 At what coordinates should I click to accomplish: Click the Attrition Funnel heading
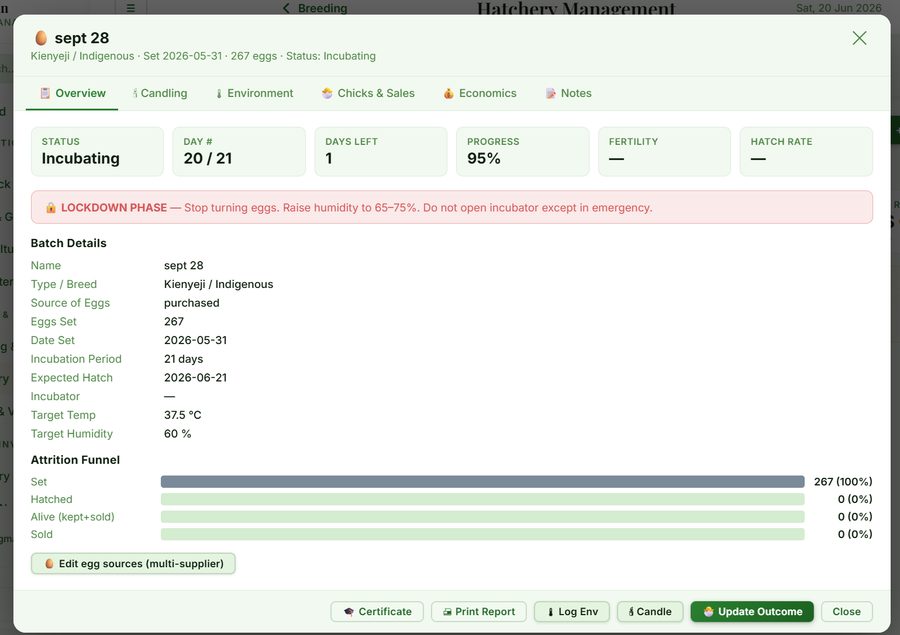point(75,460)
